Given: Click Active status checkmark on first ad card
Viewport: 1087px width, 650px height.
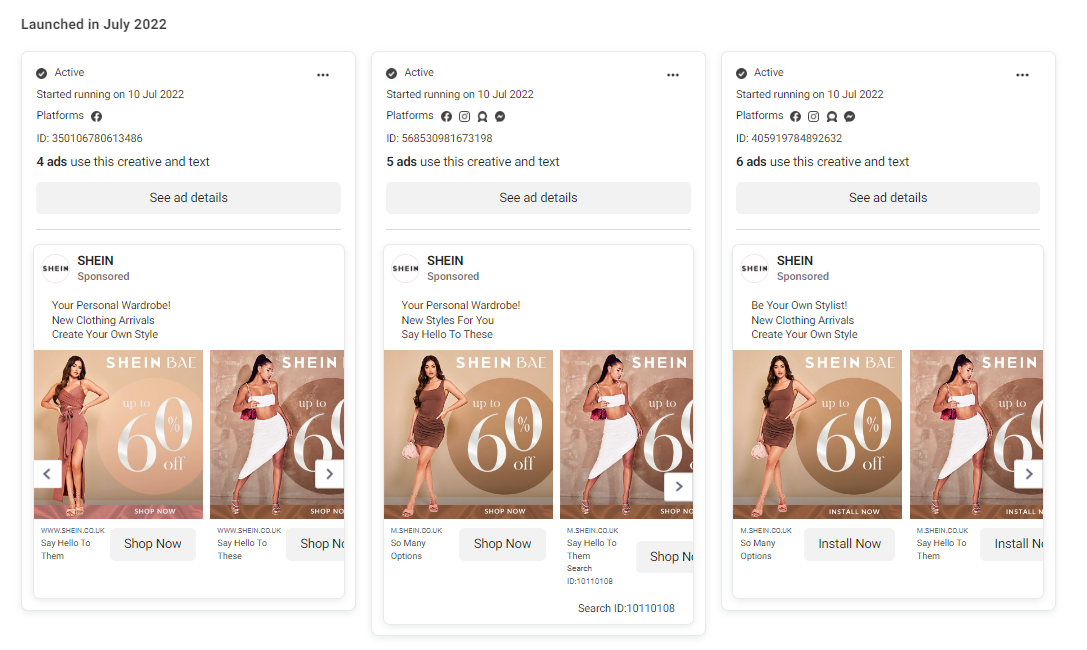Looking at the screenshot, I should tap(42, 73).
